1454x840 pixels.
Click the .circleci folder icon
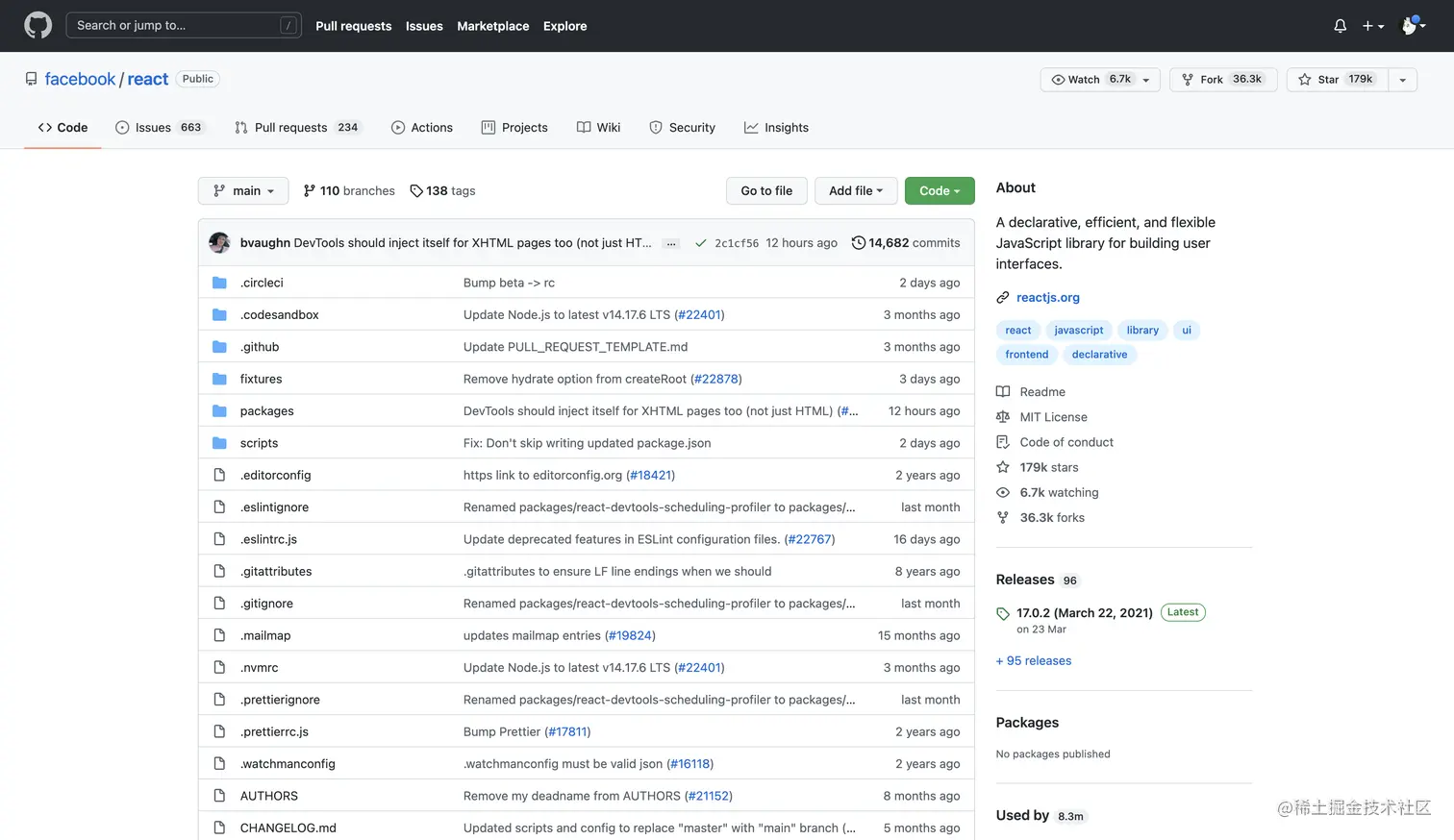click(x=219, y=283)
